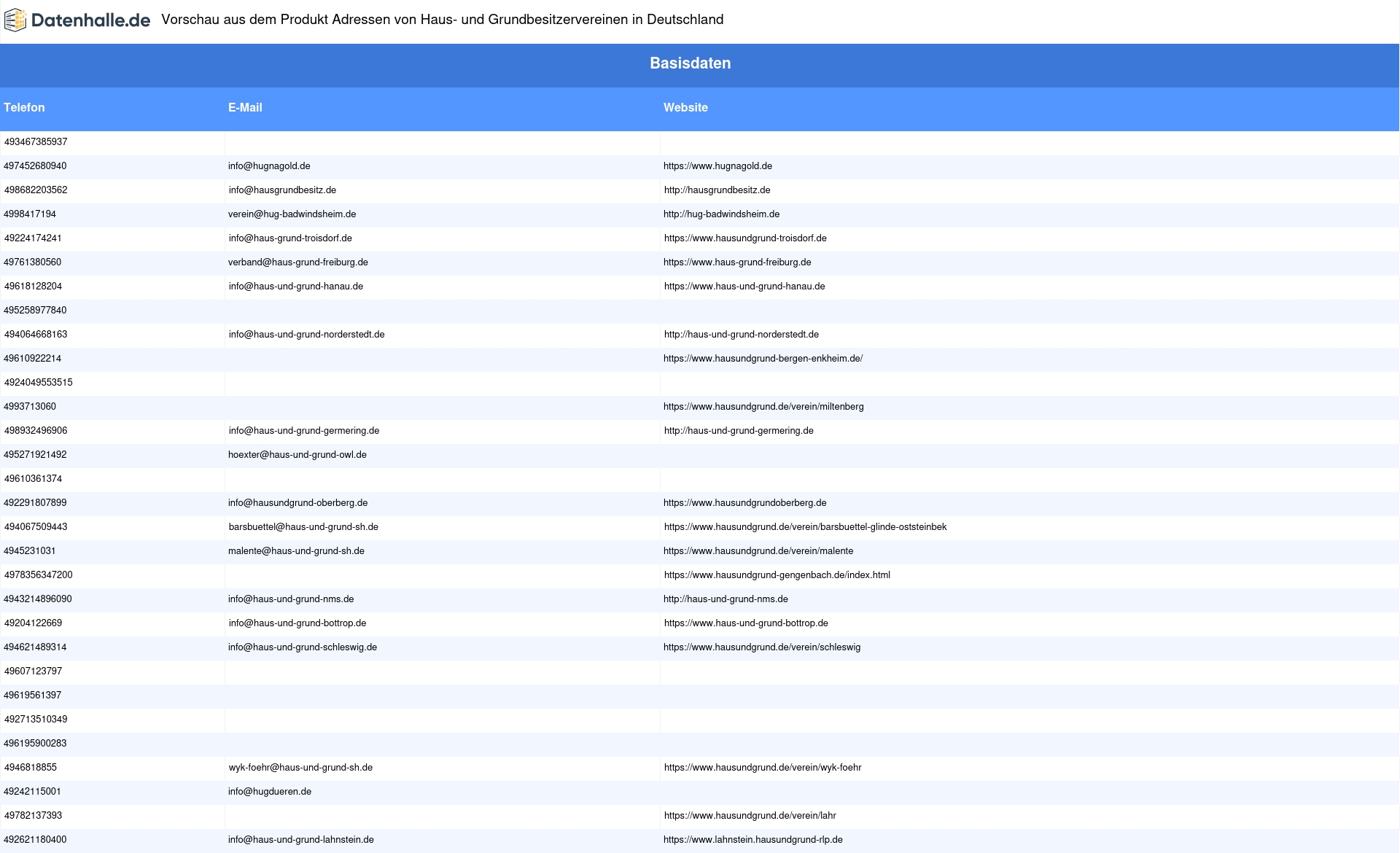Click the verein/miltenberg website cell
Image resolution: width=1400 pixels, height=853 pixels.
tap(763, 407)
